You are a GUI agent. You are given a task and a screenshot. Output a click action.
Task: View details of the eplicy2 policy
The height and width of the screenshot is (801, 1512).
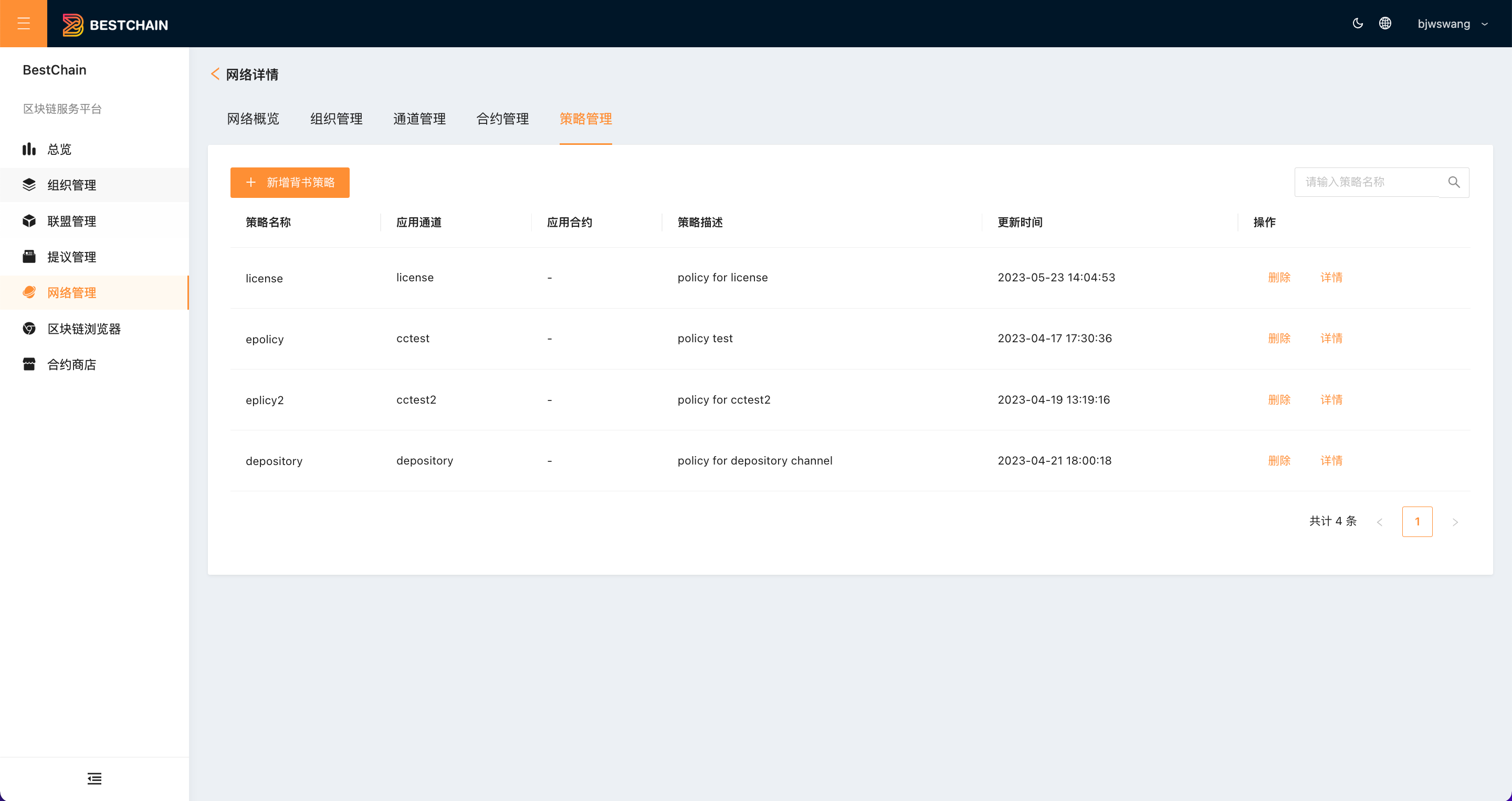coord(1331,399)
